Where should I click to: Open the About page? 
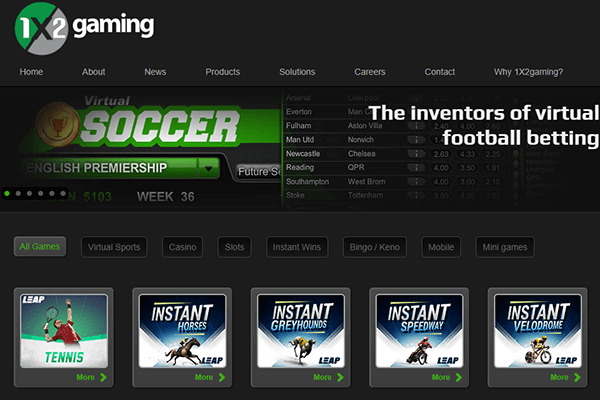pyautogui.click(x=93, y=72)
